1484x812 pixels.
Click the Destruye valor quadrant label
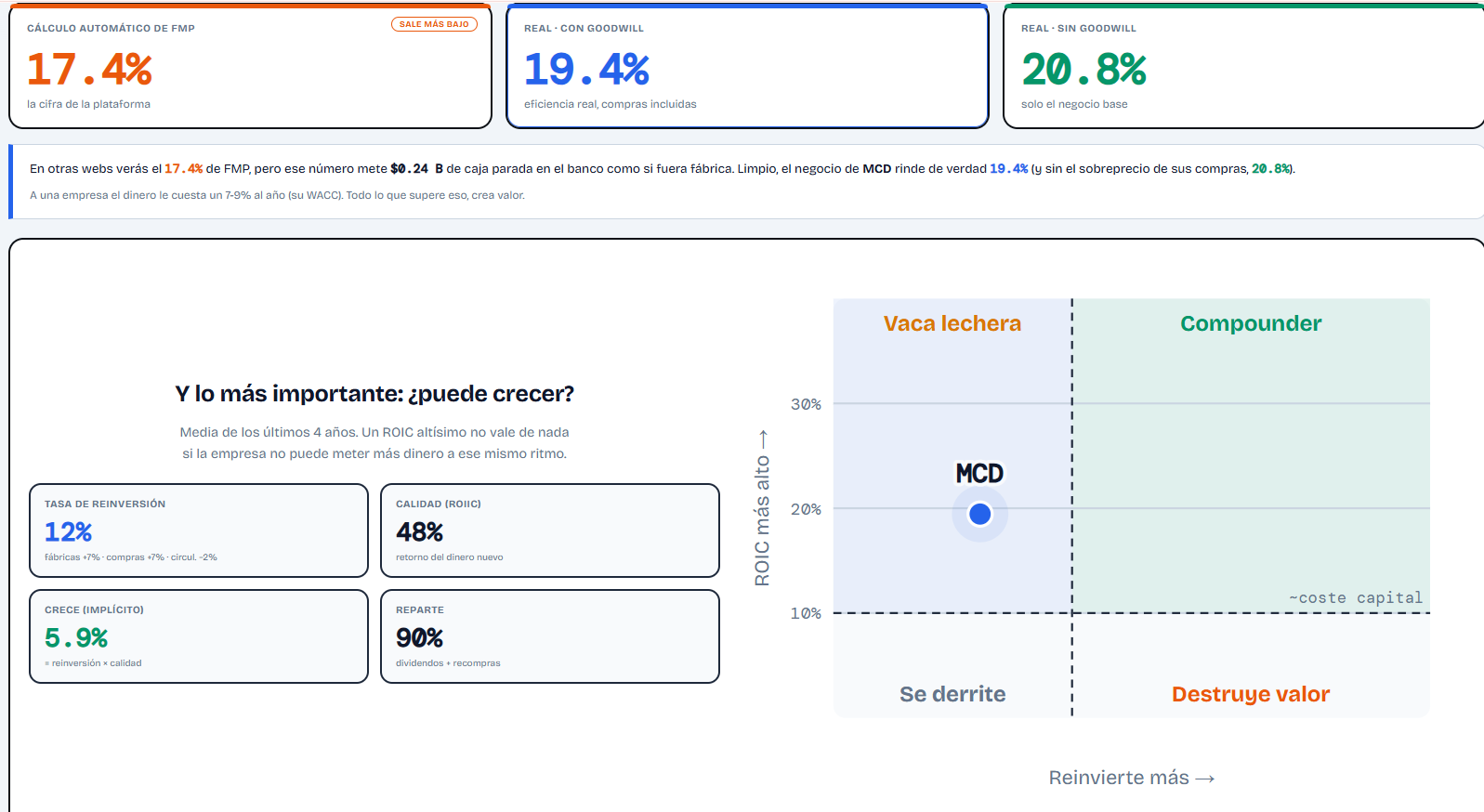tap(1251, 694)
